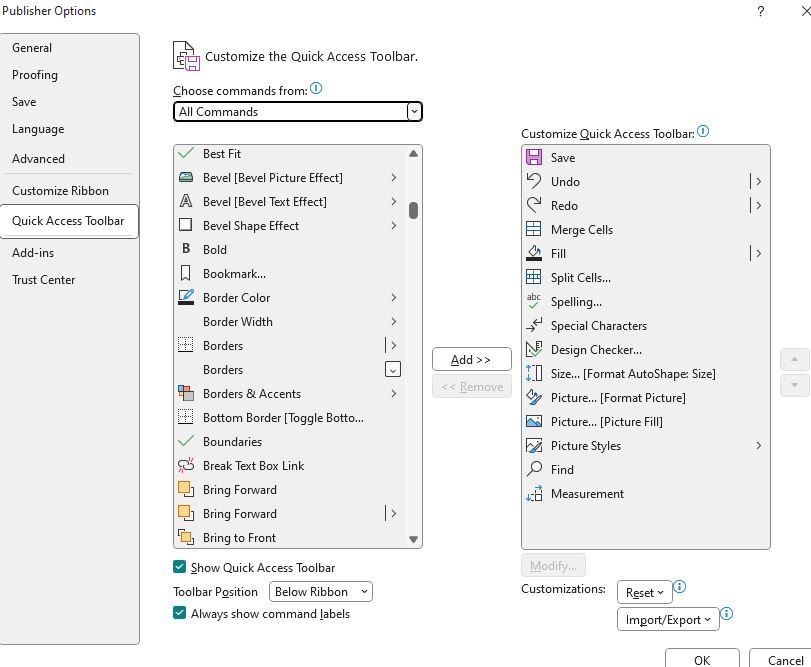Click info icon beside Import/Export

click(727, 613)
